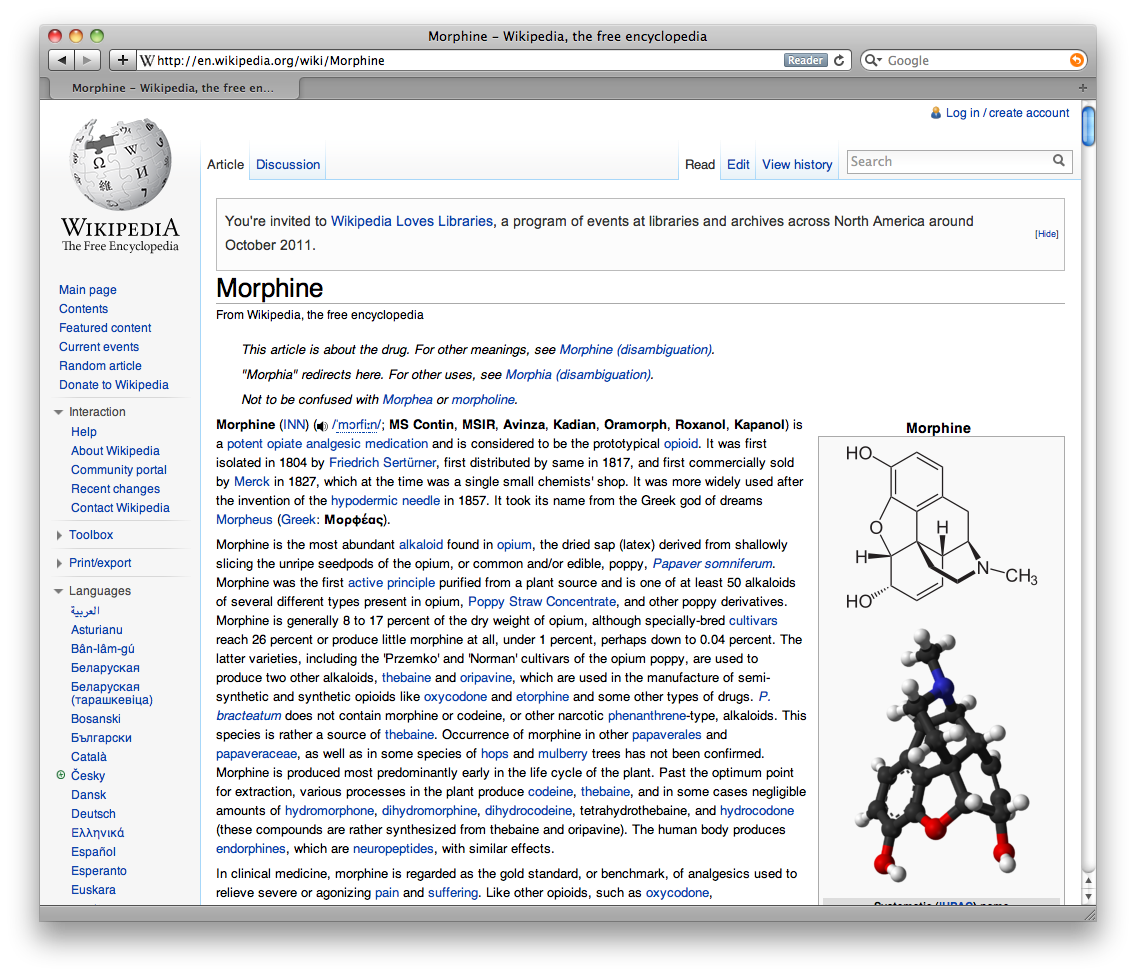Click Donate to Wikipedia link
1136x976 pixels.
coord(114,385)
